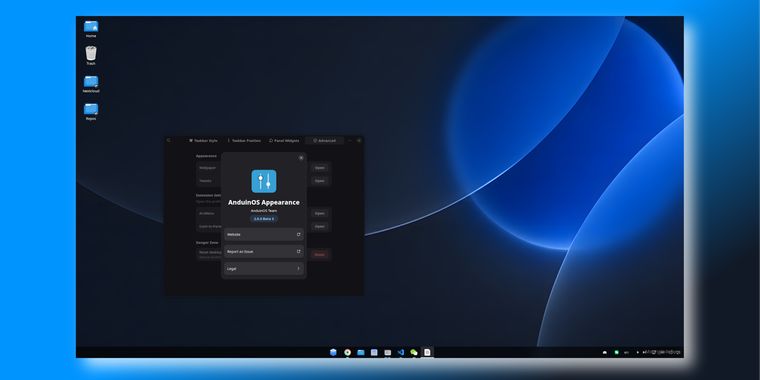Open the Website link row
Screen dimensions: 760x380
point(264,235)
